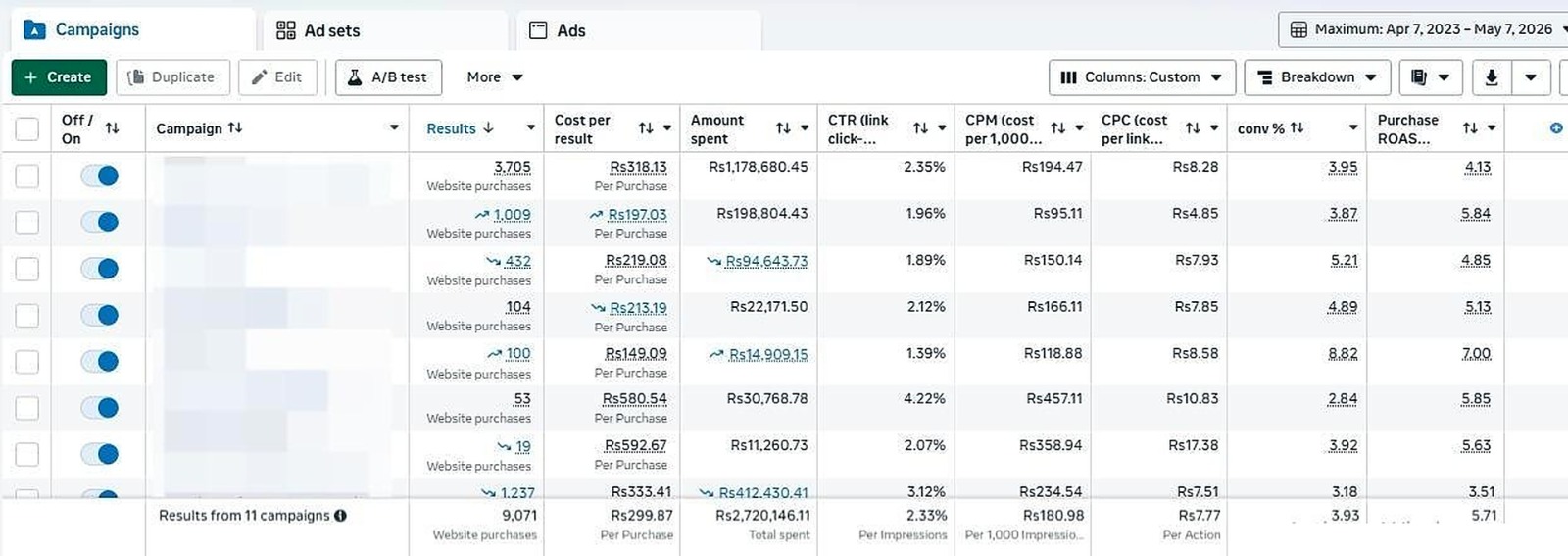The image size is (1568, 556).
Task: Tick the select-all campaigns checkbox
Action: point(27,128)
